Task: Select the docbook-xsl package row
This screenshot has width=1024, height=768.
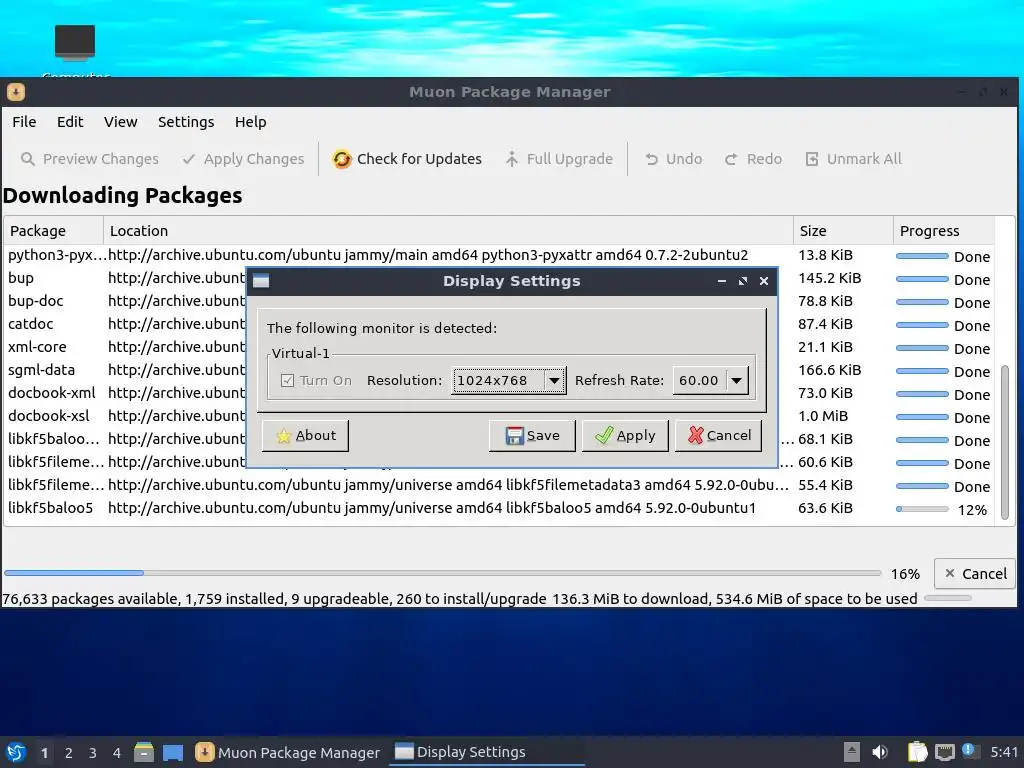Action: (500, 416)
